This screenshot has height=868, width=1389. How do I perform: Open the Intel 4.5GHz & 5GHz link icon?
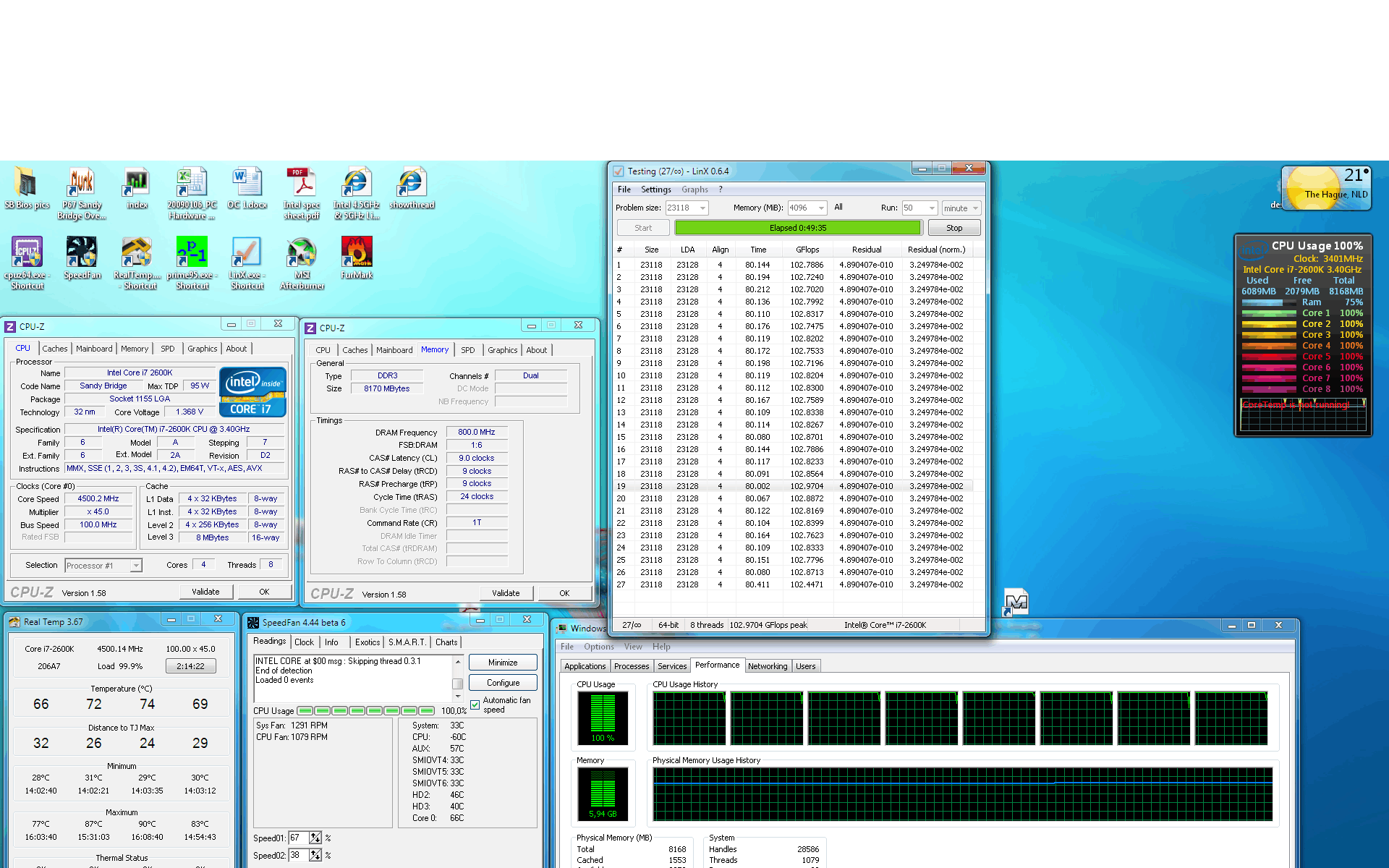(x=357, y=182)
